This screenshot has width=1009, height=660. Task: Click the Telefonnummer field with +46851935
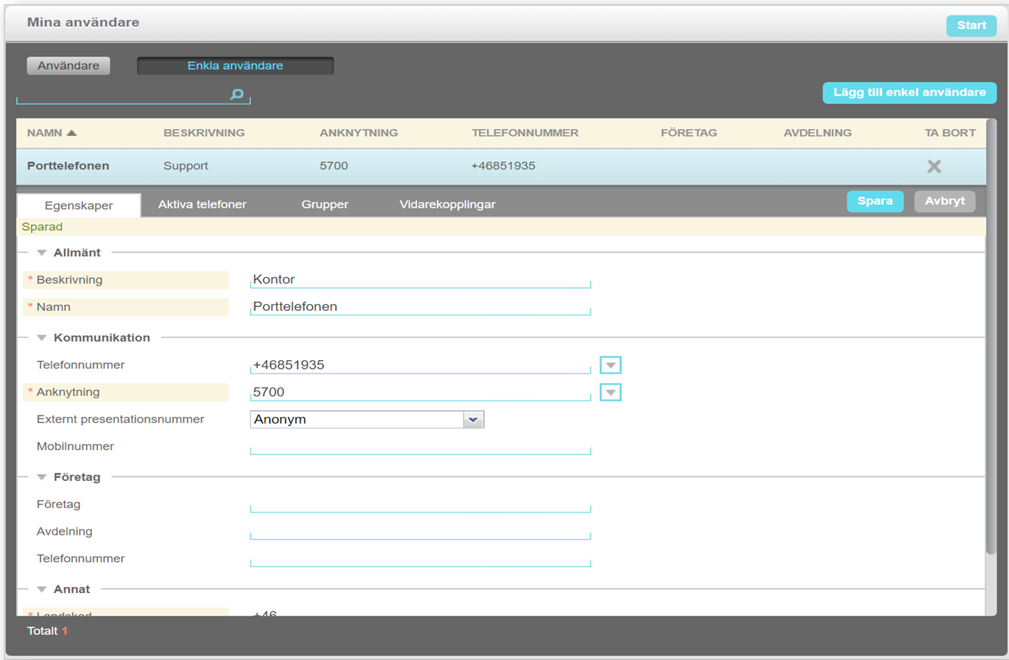pyautogui.click(x=420, y=365)
